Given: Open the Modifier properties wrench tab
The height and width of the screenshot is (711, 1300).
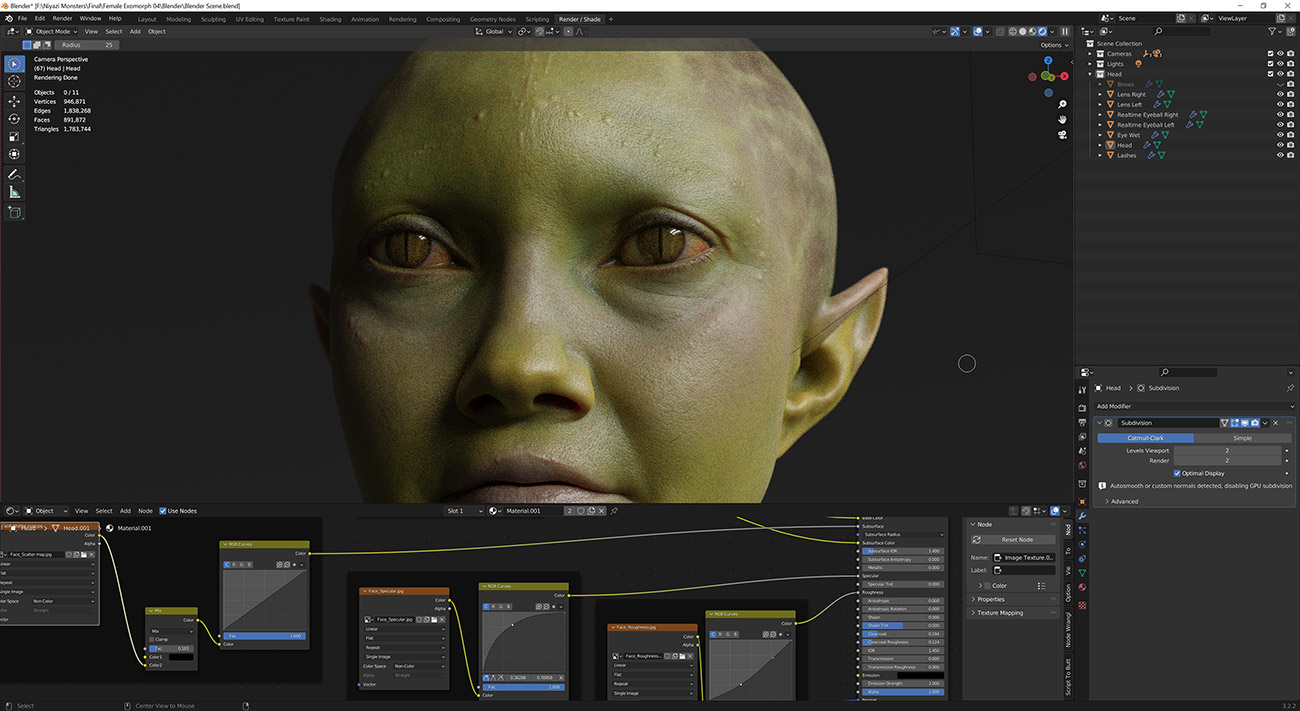Looking at the screenshot, I should point(1082,514).
